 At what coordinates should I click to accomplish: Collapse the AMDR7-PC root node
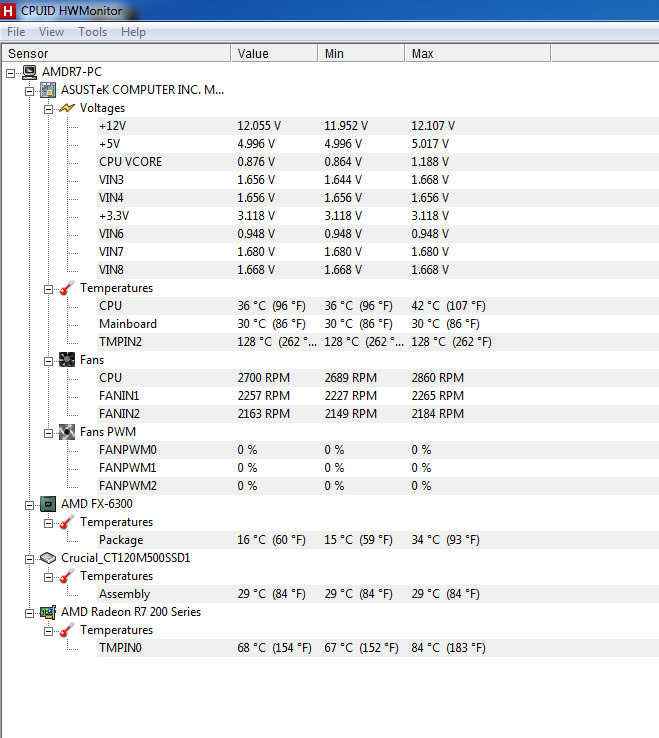pos(11,72)
